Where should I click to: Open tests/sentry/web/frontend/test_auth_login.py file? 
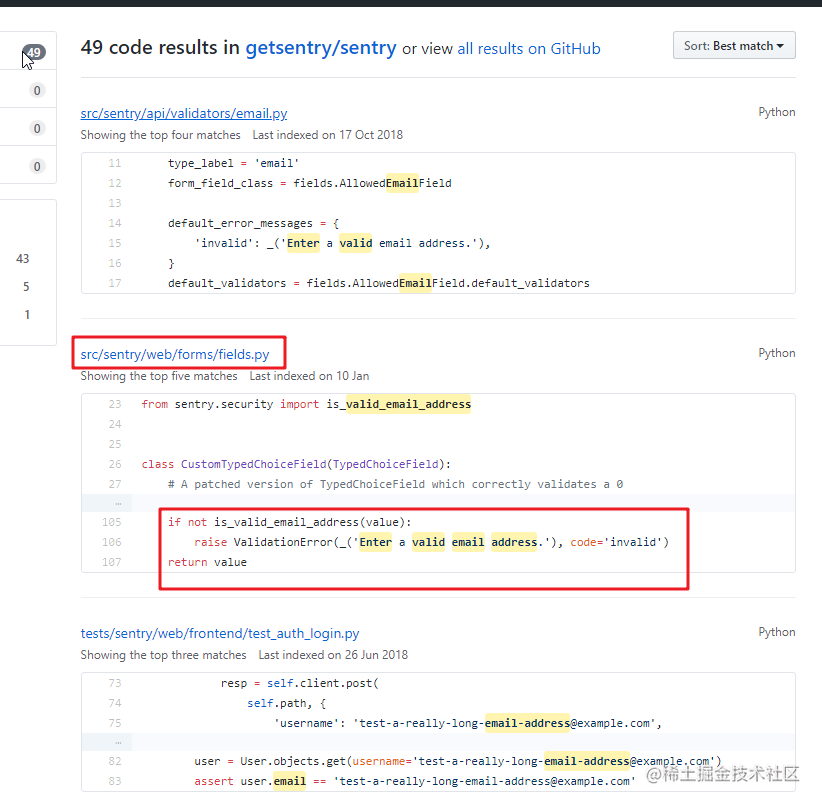[220, 633]
